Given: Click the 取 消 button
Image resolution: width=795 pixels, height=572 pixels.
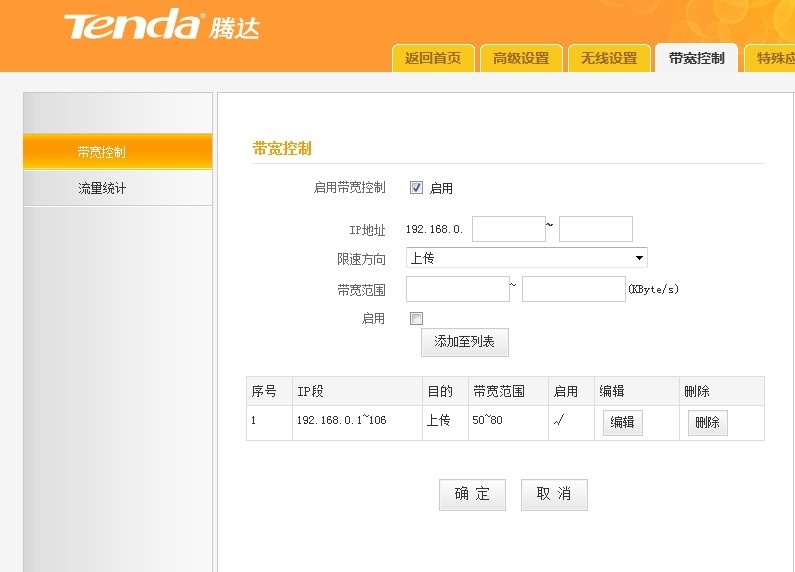Looking at the screenshot, I should coord(554,494).
